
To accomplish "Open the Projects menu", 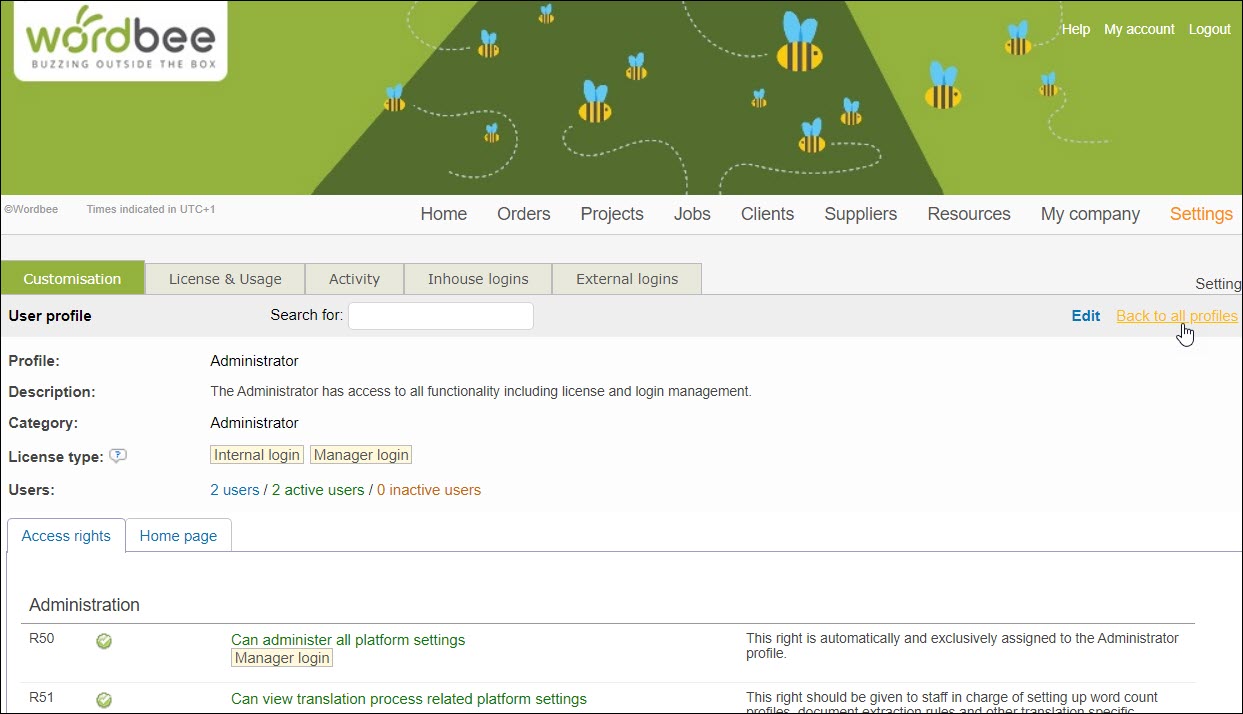I will pyautogui.click(x=612, y=214).
